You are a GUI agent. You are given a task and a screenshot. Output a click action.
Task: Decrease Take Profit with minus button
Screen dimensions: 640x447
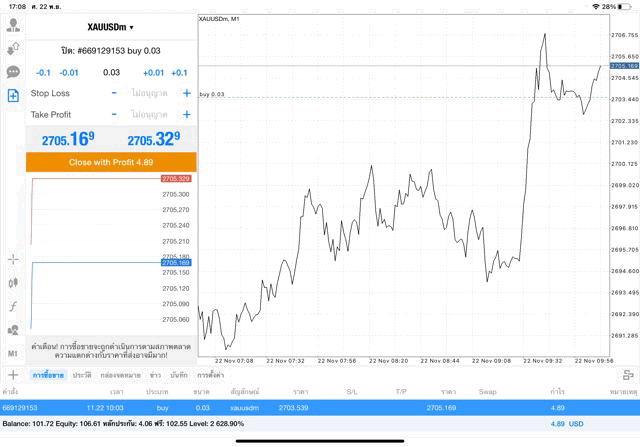pyautogui.click(x=114, y=115)
